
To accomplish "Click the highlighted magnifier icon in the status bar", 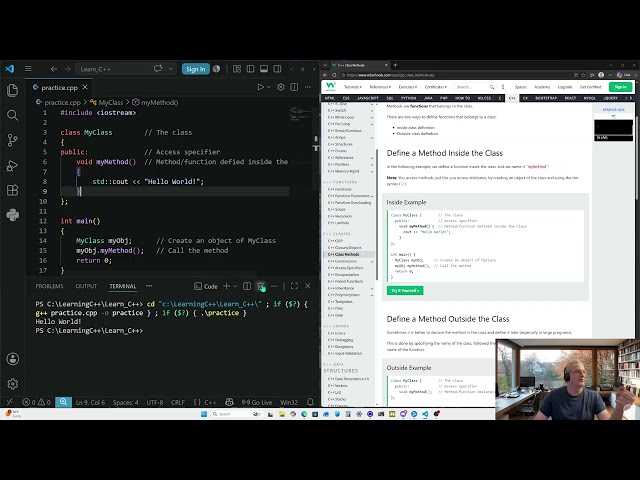I will 63,402.
